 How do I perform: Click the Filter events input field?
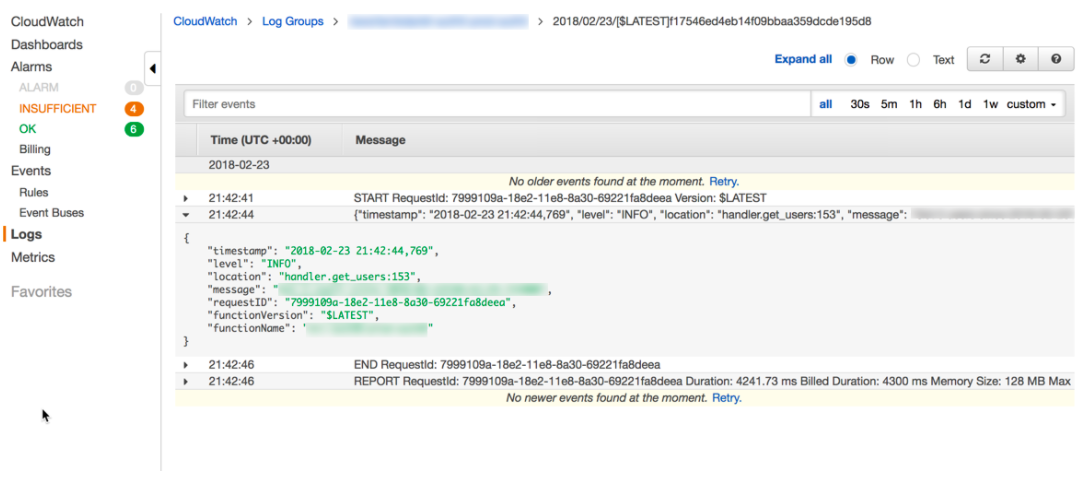(x=497, y=104)
